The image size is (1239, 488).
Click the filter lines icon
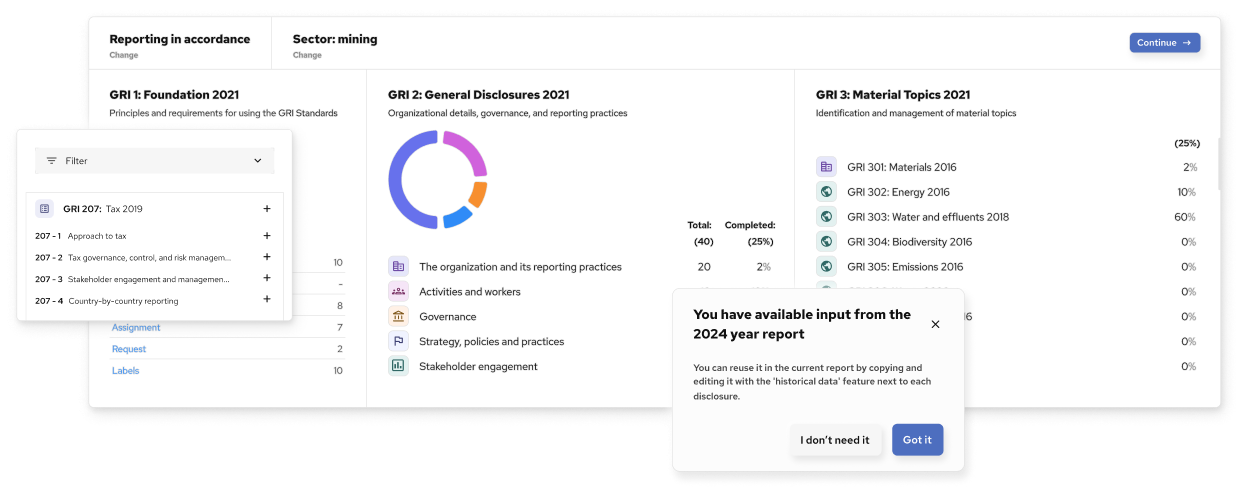(x=52, y=161)
